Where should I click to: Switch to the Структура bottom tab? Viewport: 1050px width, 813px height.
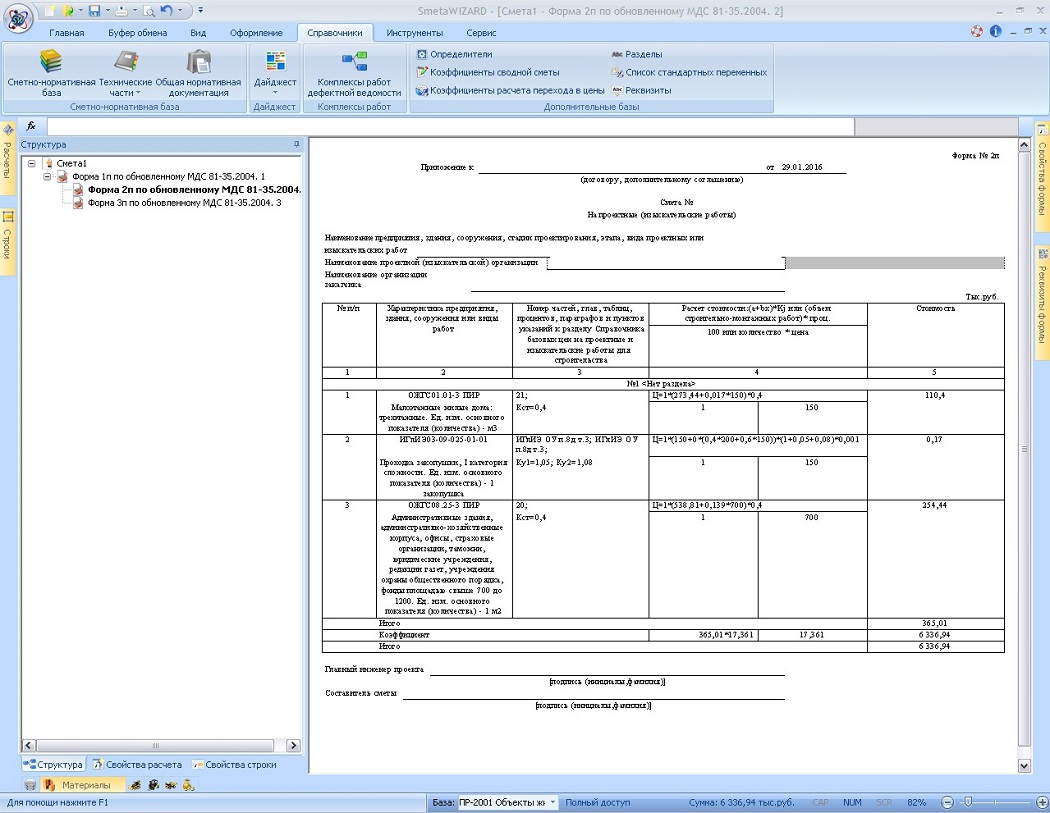coord(53,765)
